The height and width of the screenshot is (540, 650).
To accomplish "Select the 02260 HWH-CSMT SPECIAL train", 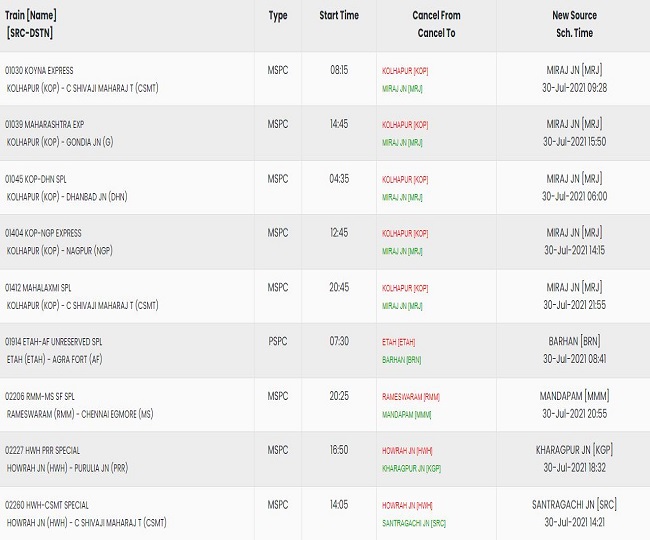I will point(47,505).
